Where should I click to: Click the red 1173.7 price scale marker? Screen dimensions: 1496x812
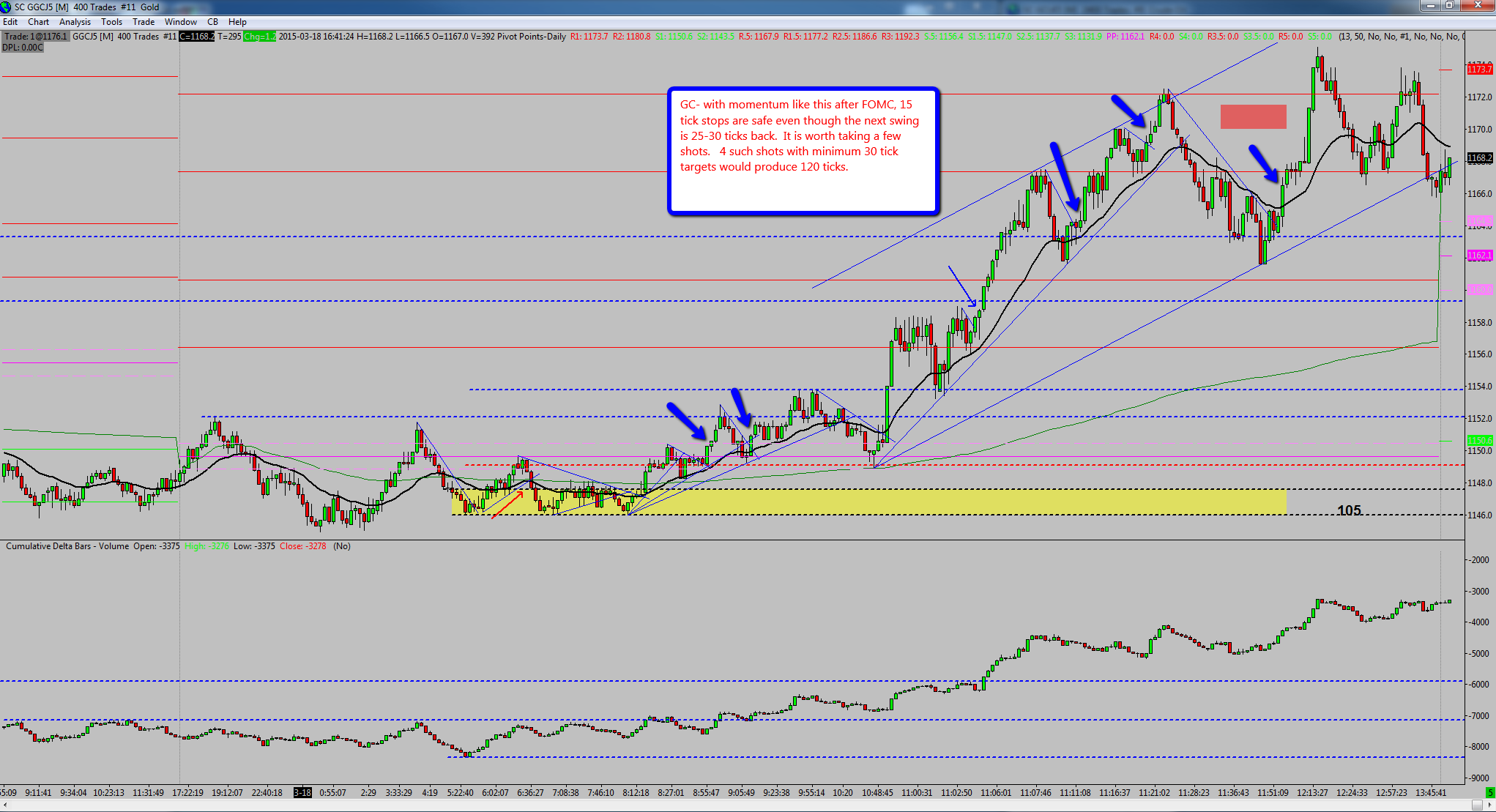tap(1480, 70)
